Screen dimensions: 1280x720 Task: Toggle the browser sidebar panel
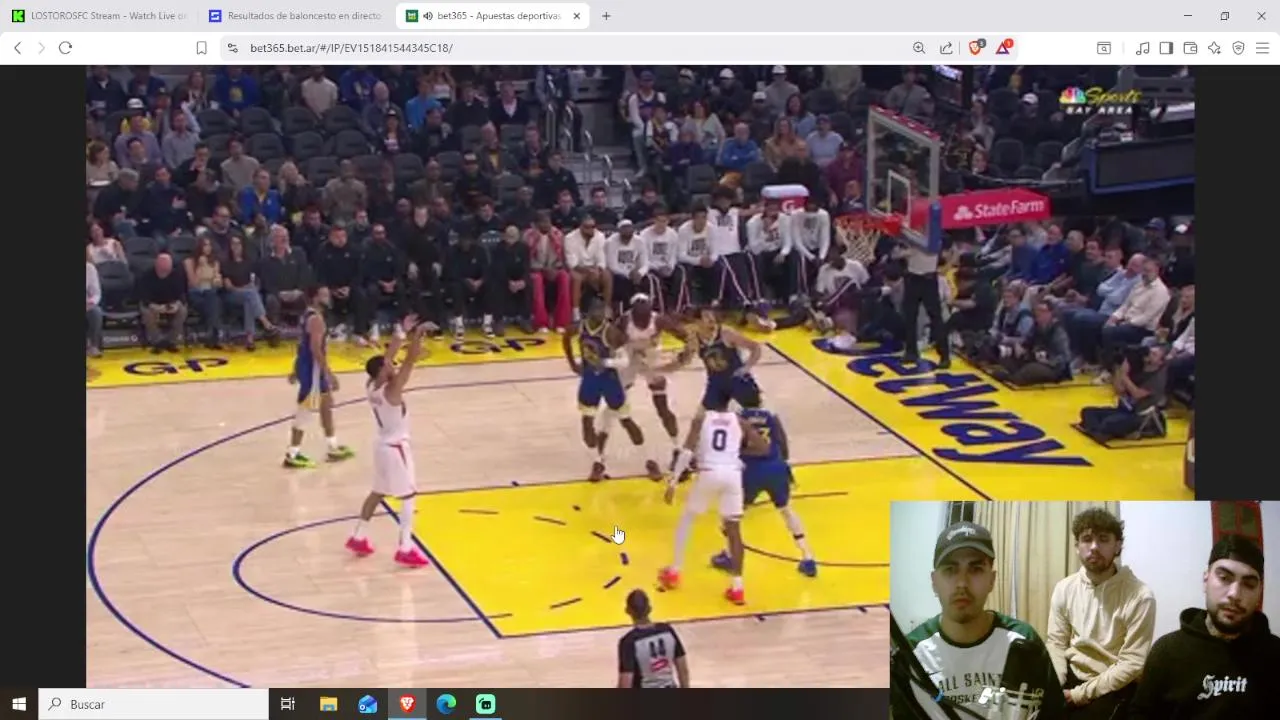(1166, 48)
